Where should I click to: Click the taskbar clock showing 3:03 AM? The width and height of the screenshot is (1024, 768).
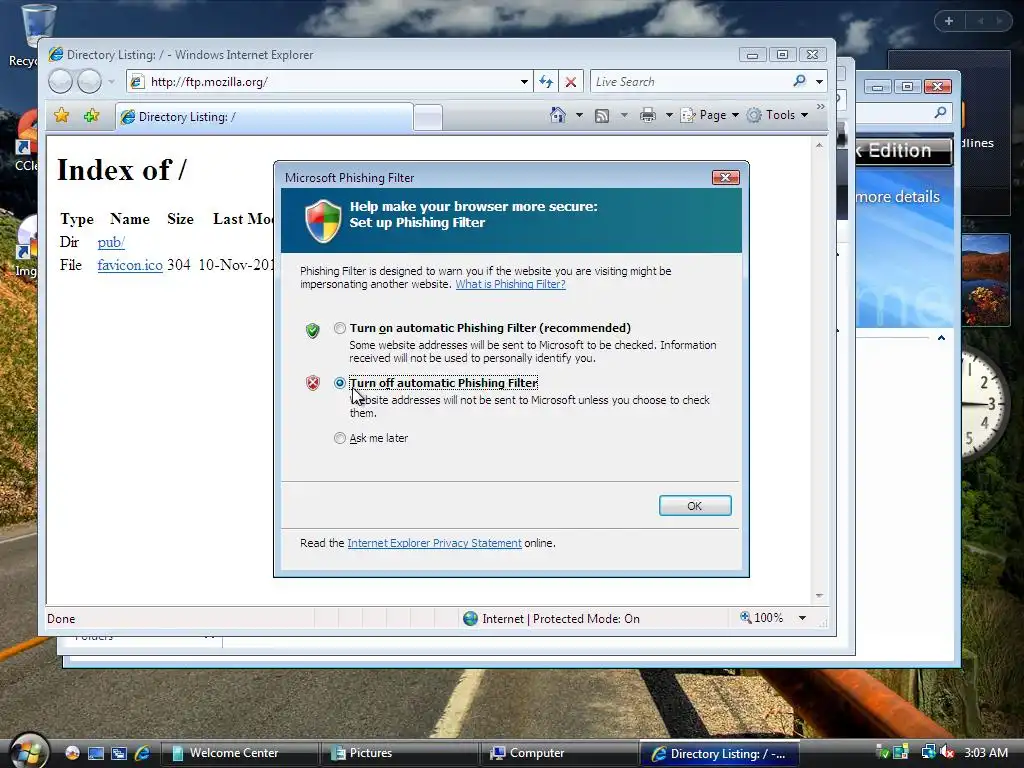click(985, 752)
